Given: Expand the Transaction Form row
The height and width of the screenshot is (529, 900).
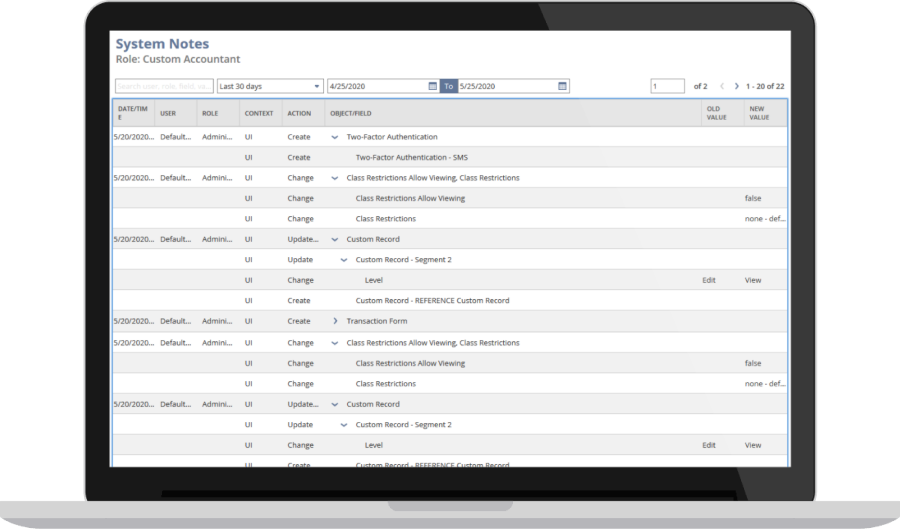Looking at the screenshot, I should [x=335, y=321].
